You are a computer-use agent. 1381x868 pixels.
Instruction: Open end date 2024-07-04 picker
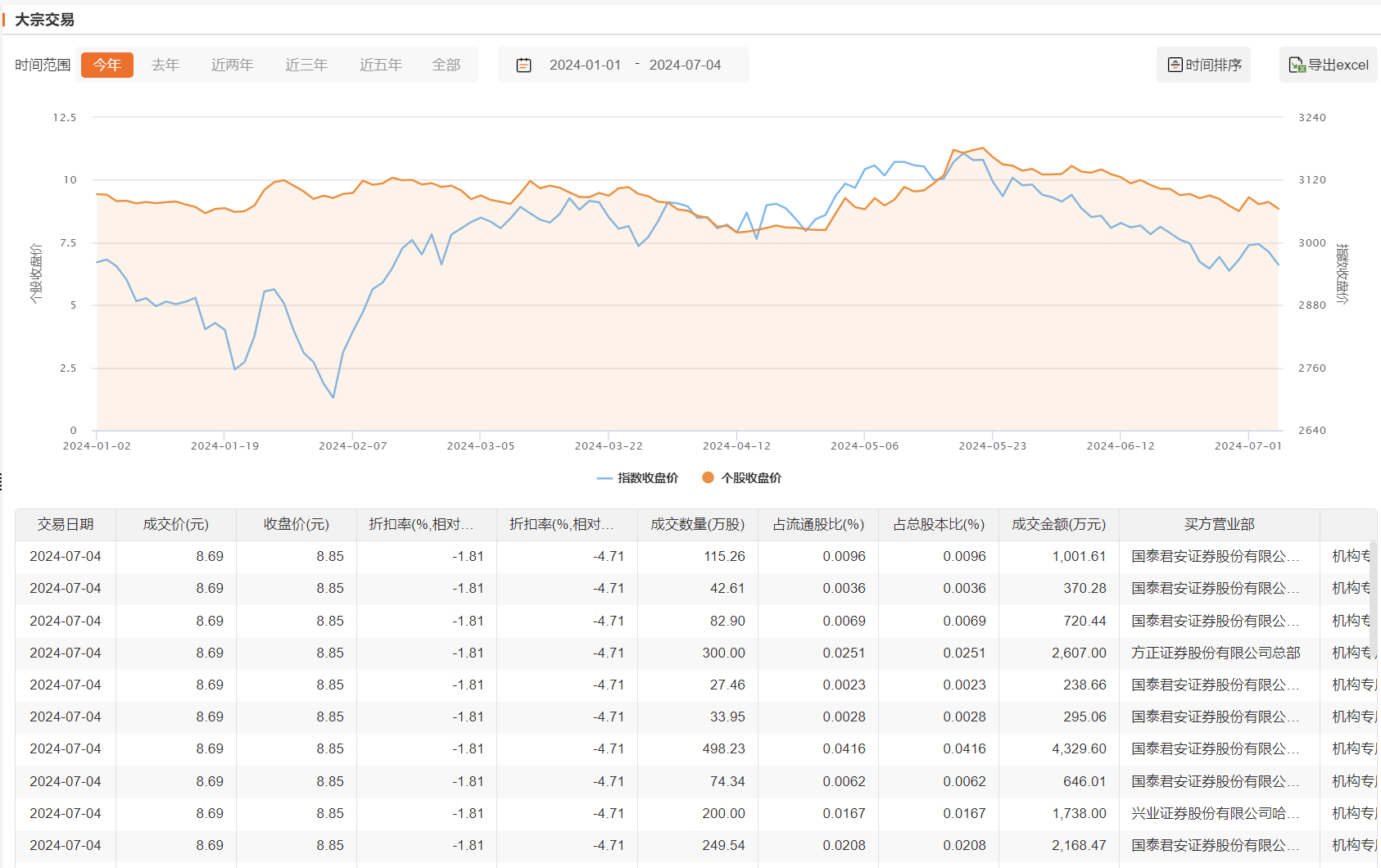(x=685, y=65)
